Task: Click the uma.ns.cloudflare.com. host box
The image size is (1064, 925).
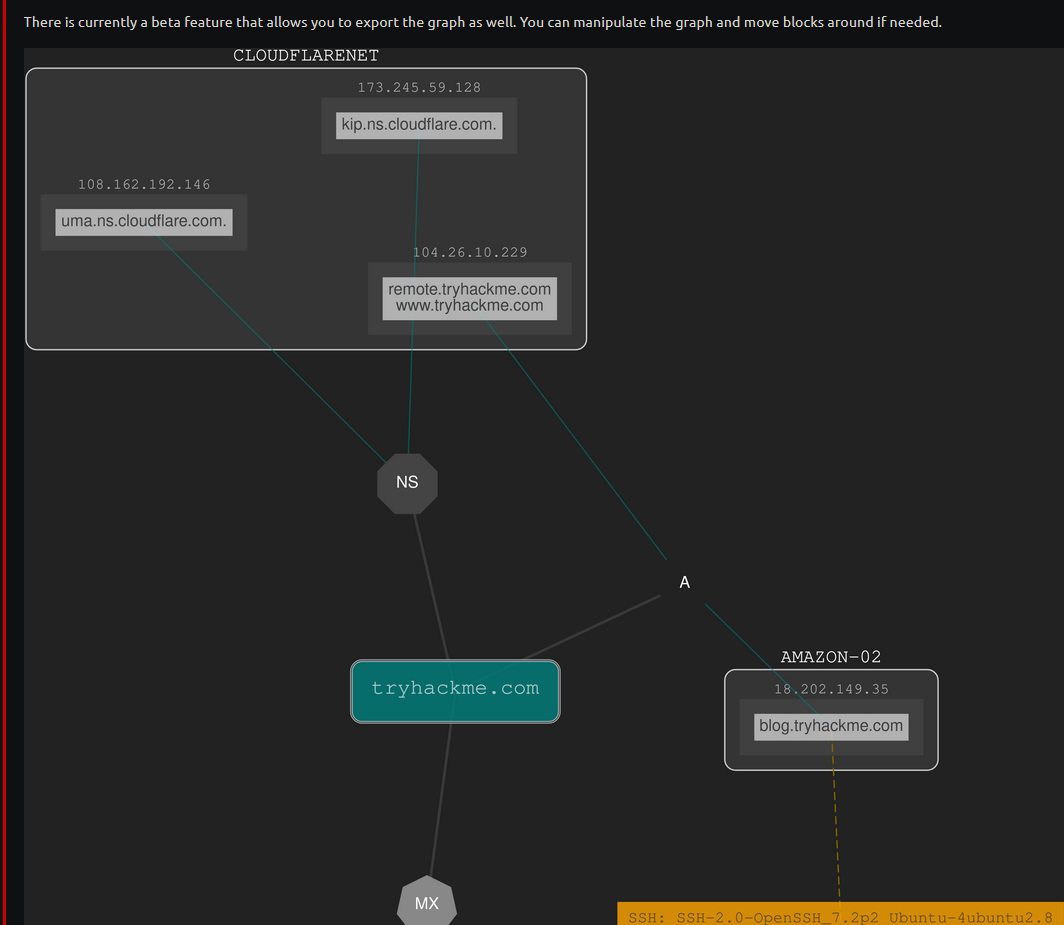Action: click(144, 222)
